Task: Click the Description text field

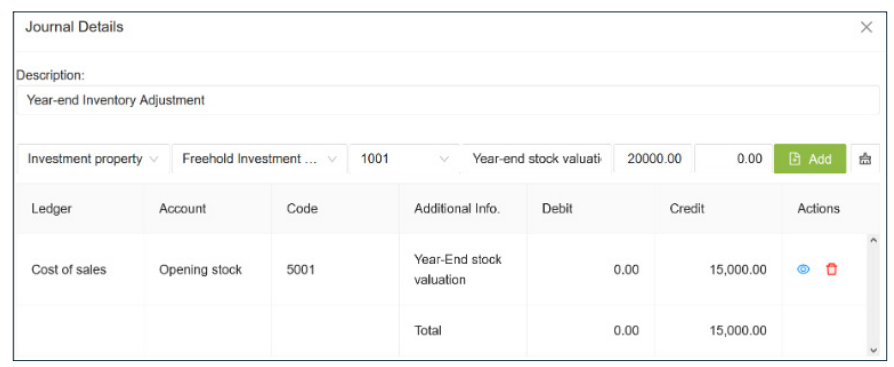Action: [x=448, y=100]
